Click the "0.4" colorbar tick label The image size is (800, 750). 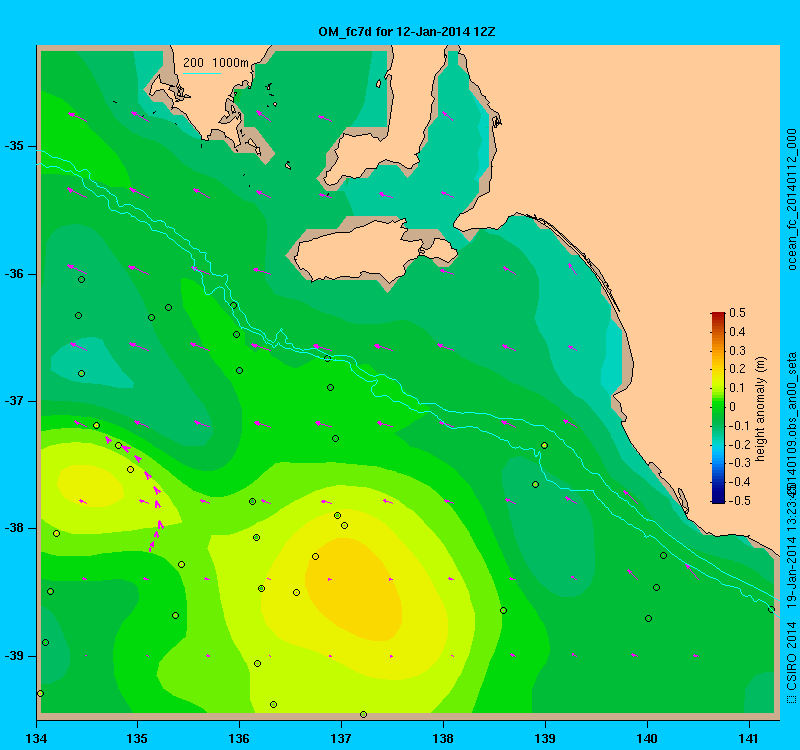737,332
